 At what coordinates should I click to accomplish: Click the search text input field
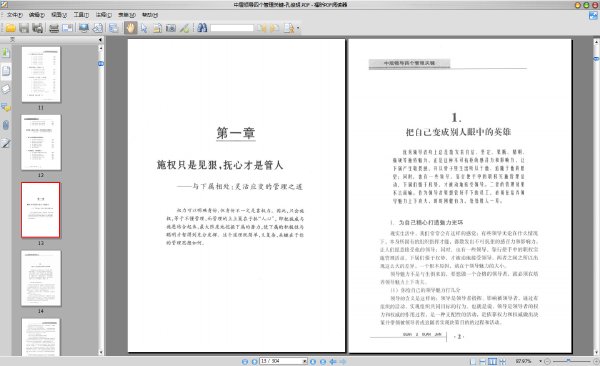pyautogui.click(x=232, y=28)
